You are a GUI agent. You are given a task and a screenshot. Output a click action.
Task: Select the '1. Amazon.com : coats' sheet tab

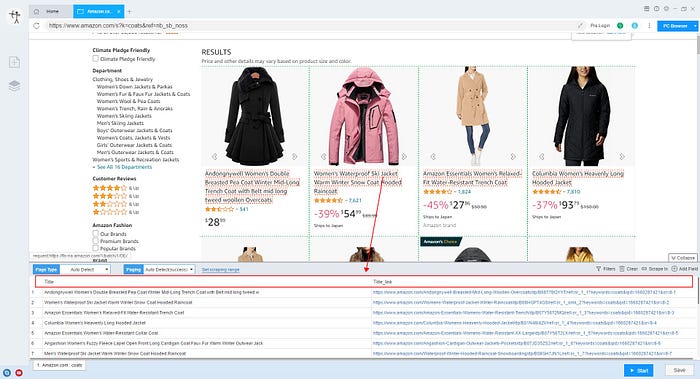point(59,365)
